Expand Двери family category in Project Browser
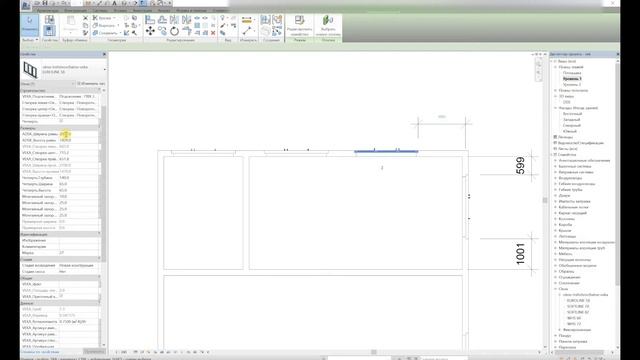This screenshot has width=640, height=360. pyautogui.click(x=555, y=196)
